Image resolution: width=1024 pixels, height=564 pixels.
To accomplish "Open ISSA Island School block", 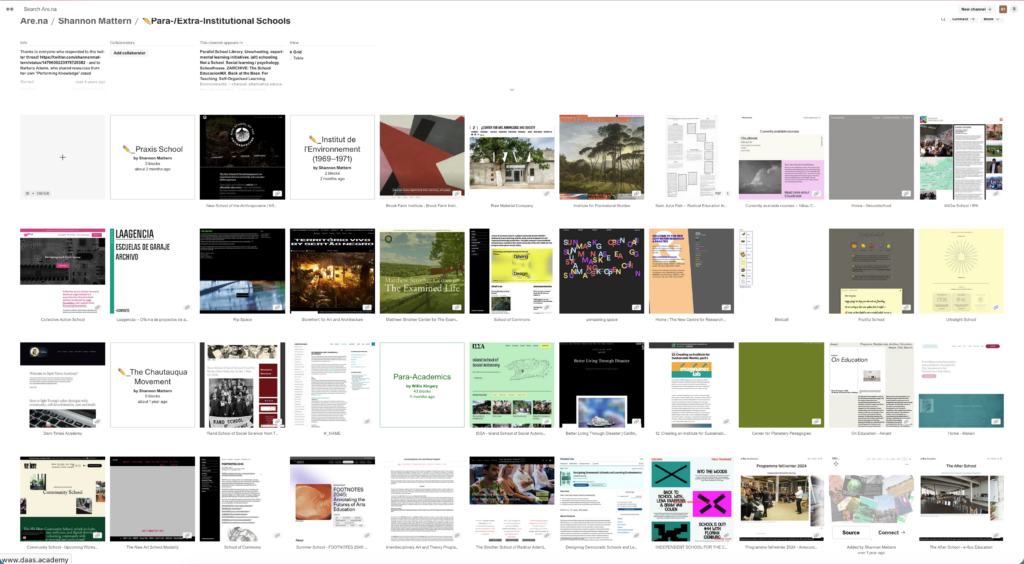I will (512, 385).
